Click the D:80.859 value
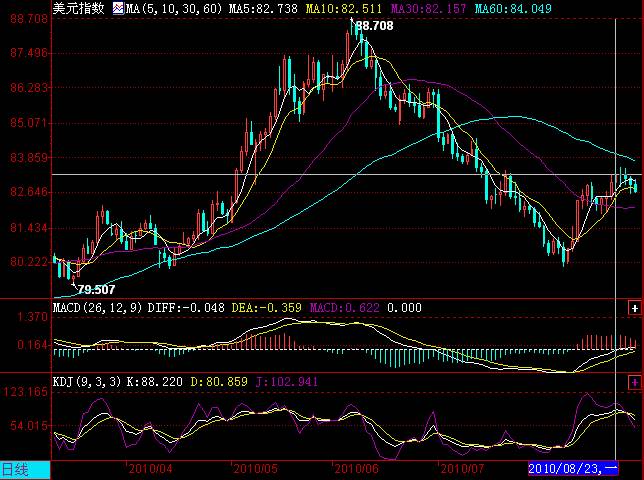 click(219, 382)
